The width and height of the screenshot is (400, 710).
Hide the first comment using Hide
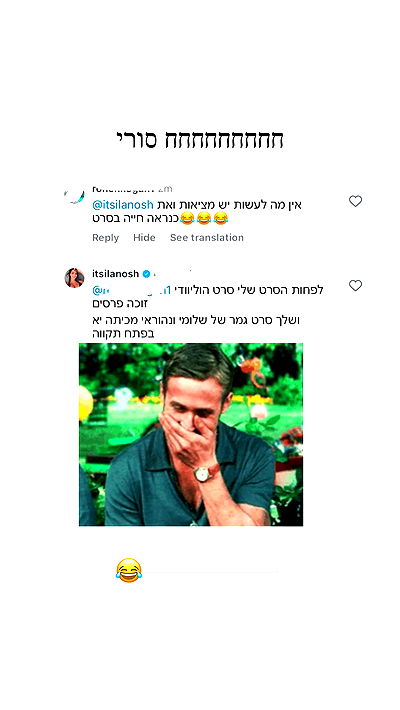[x=144, y=238]
